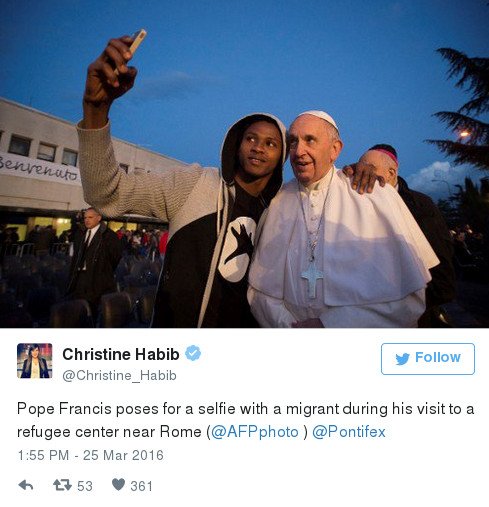Like the tweet with the heart icon
The width and height of the screenshot is (489, 507).
pos(118,484)
